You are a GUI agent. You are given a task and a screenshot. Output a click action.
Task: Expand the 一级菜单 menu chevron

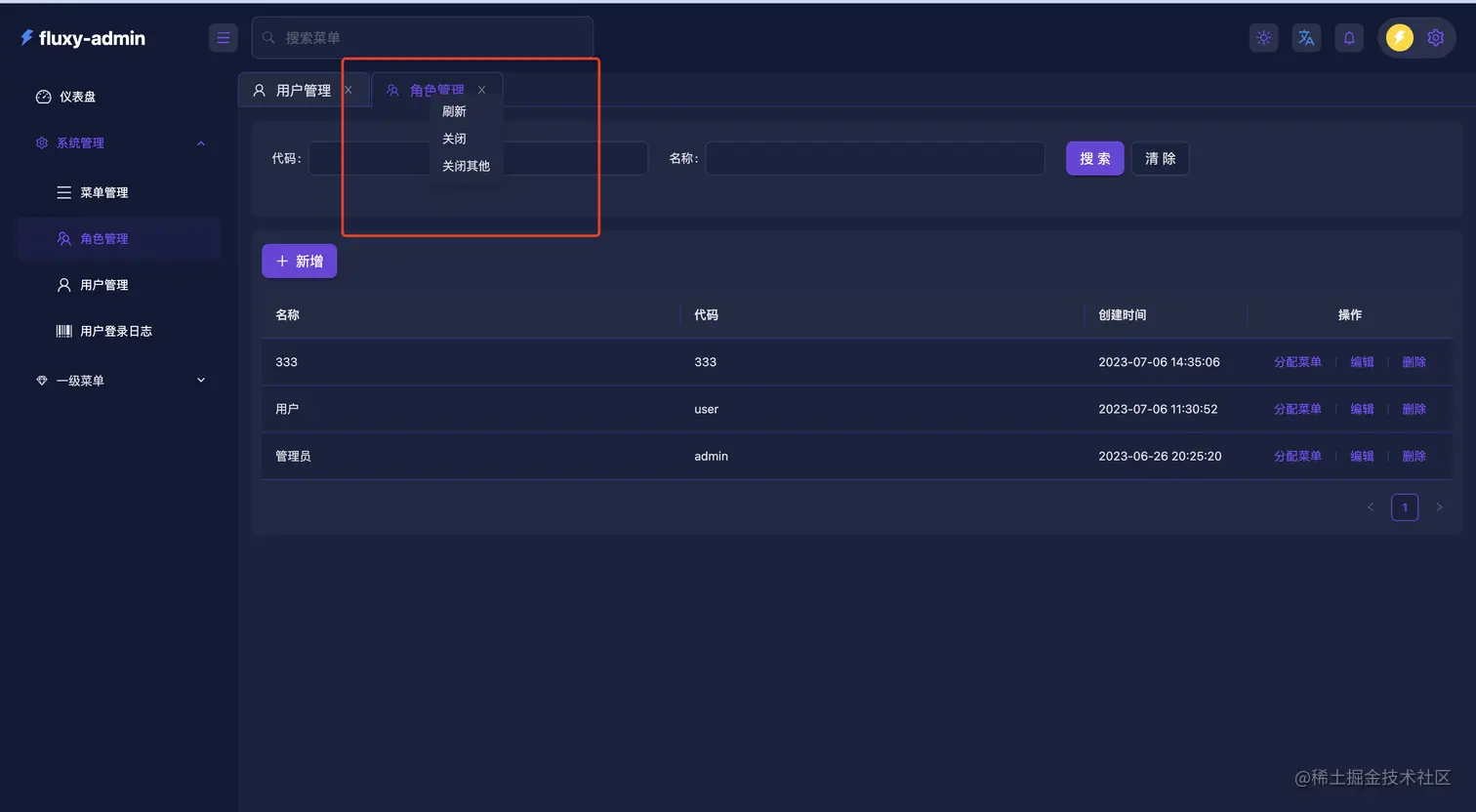coord(201,381)
